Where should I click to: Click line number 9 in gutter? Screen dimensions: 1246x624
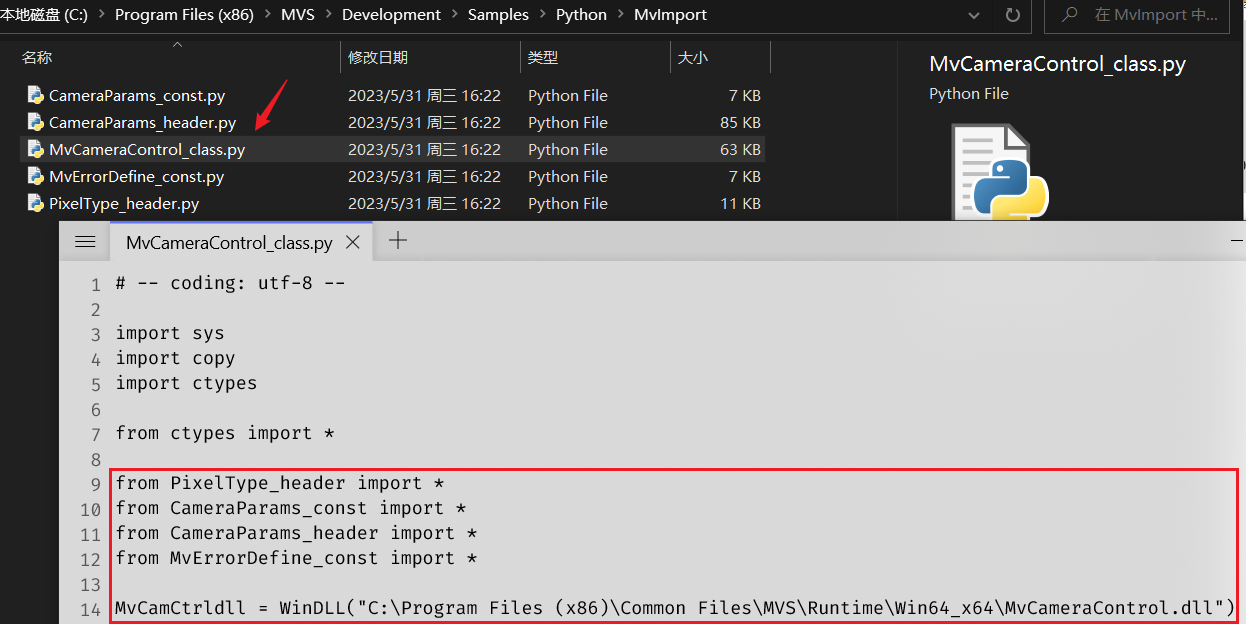click(x=96, y=484)
